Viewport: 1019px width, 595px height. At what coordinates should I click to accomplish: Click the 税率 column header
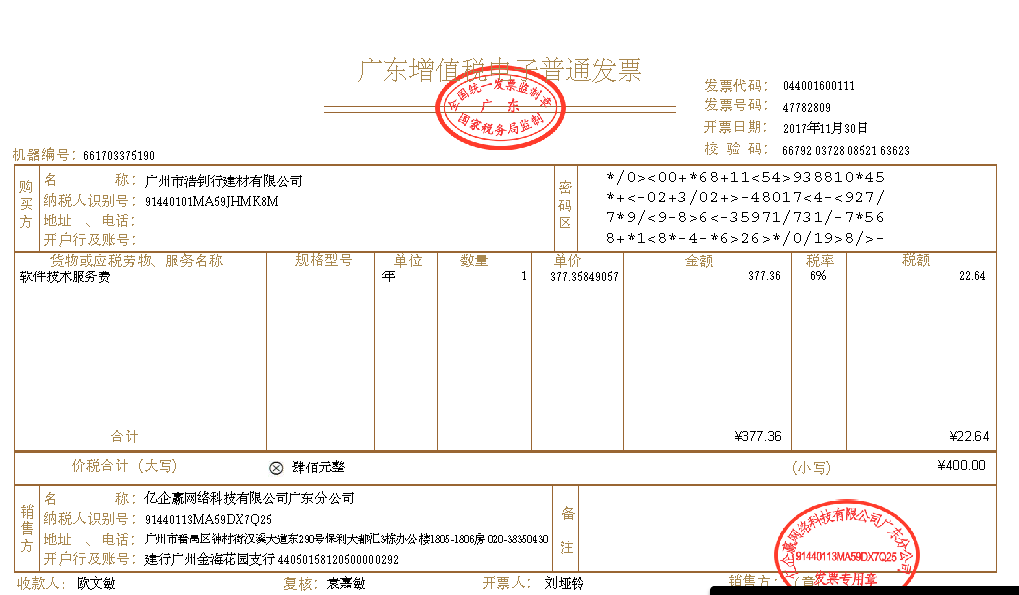(819, 260)
